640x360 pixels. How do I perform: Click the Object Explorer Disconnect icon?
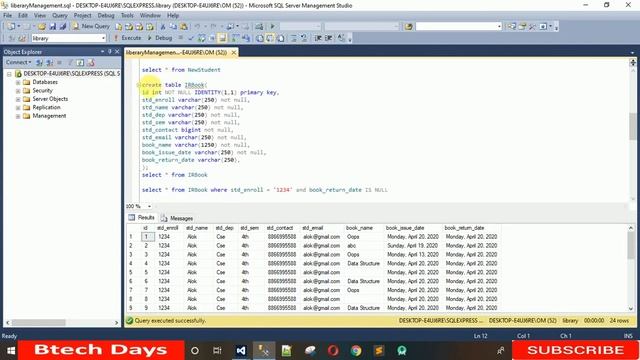[49, 62]
